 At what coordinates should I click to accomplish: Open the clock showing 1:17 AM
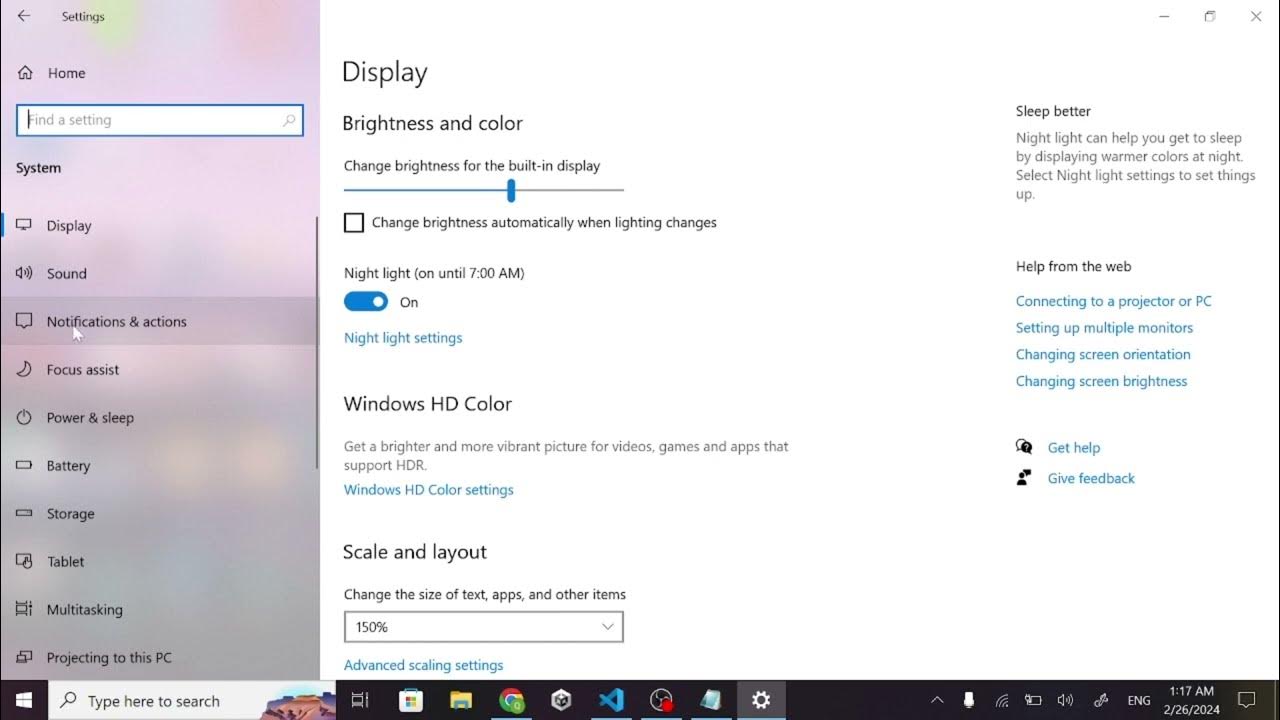tap(1191, 700)
